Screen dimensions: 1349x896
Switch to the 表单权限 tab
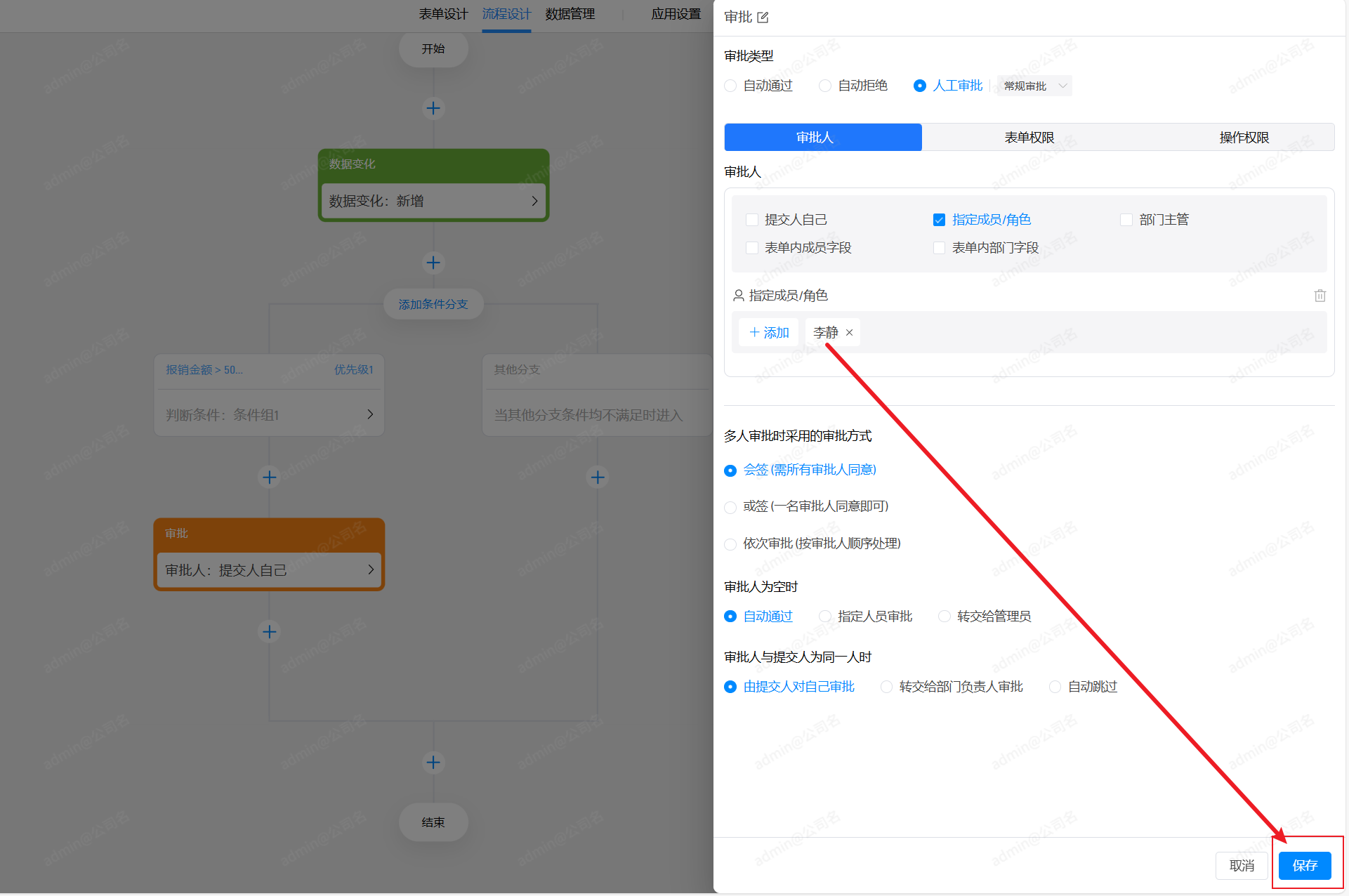1029,138
